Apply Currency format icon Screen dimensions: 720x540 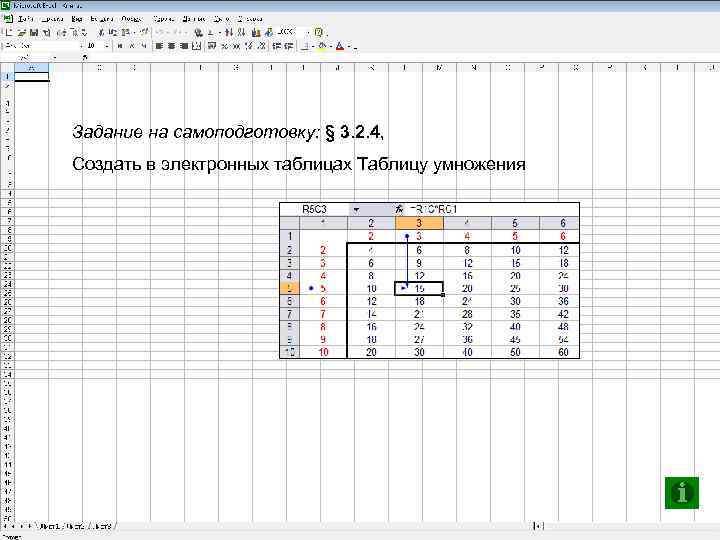point(212,46)
